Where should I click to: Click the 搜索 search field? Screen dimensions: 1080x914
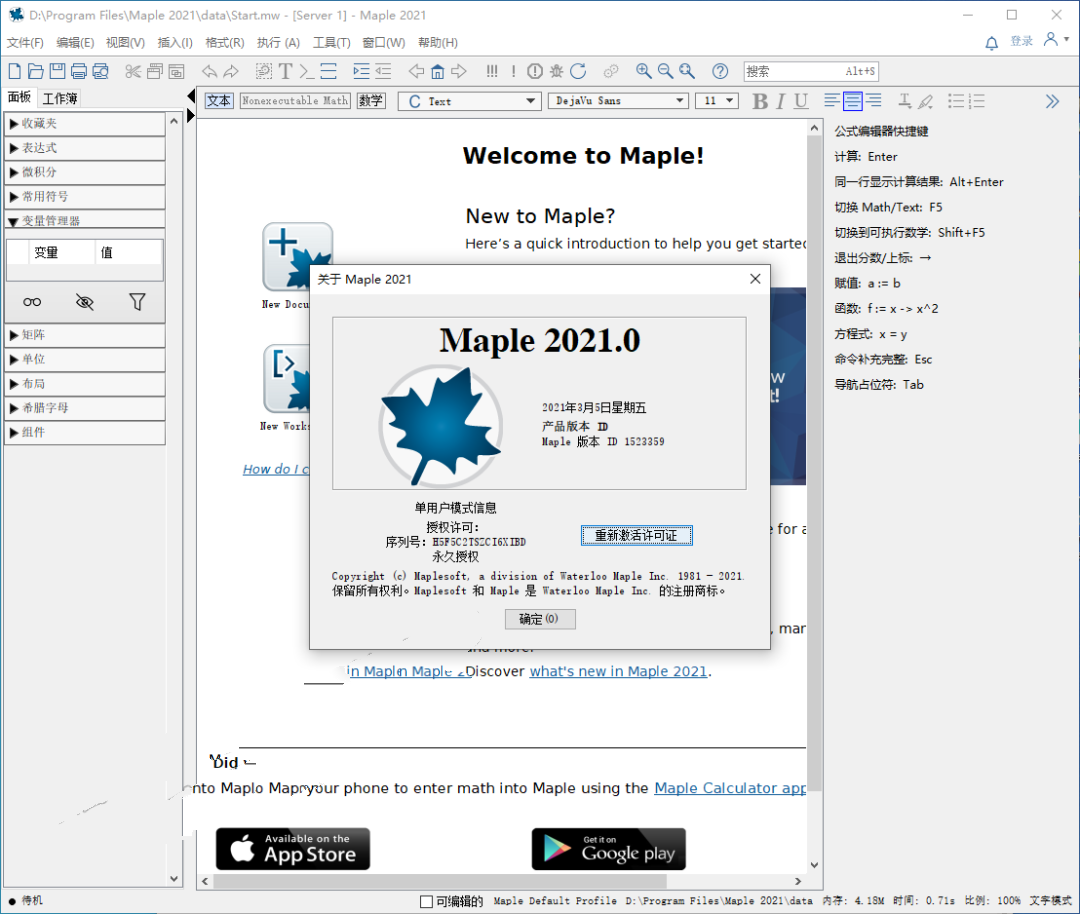(x=811, y=71)
